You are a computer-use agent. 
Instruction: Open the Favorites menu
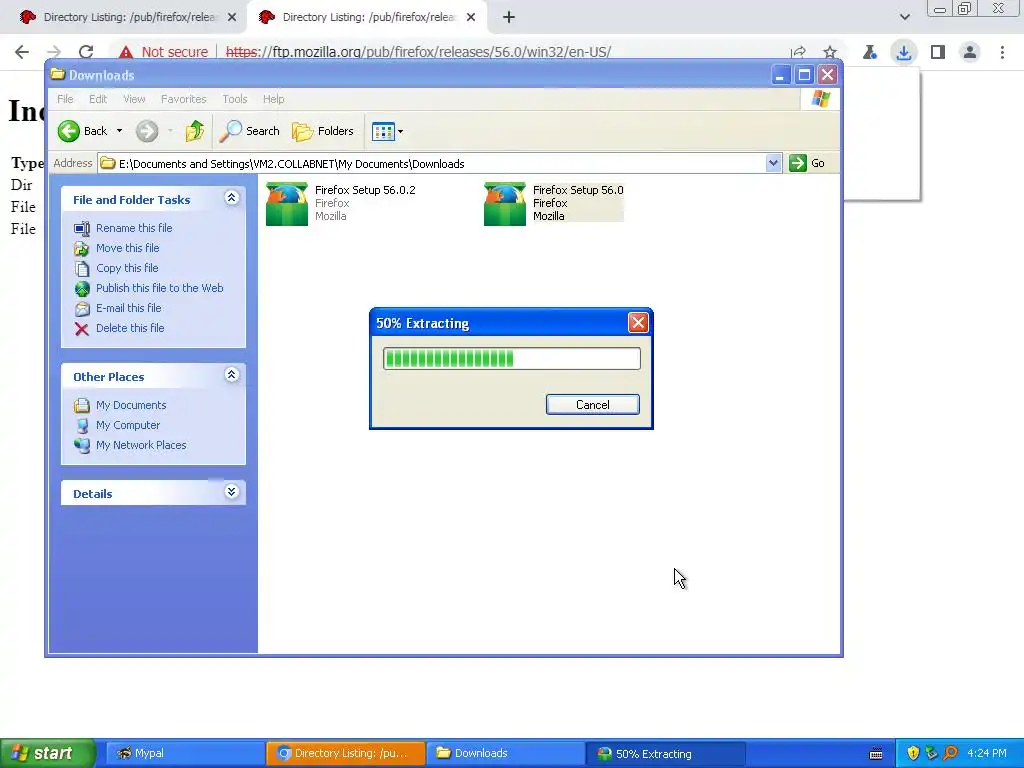[184, 99]
